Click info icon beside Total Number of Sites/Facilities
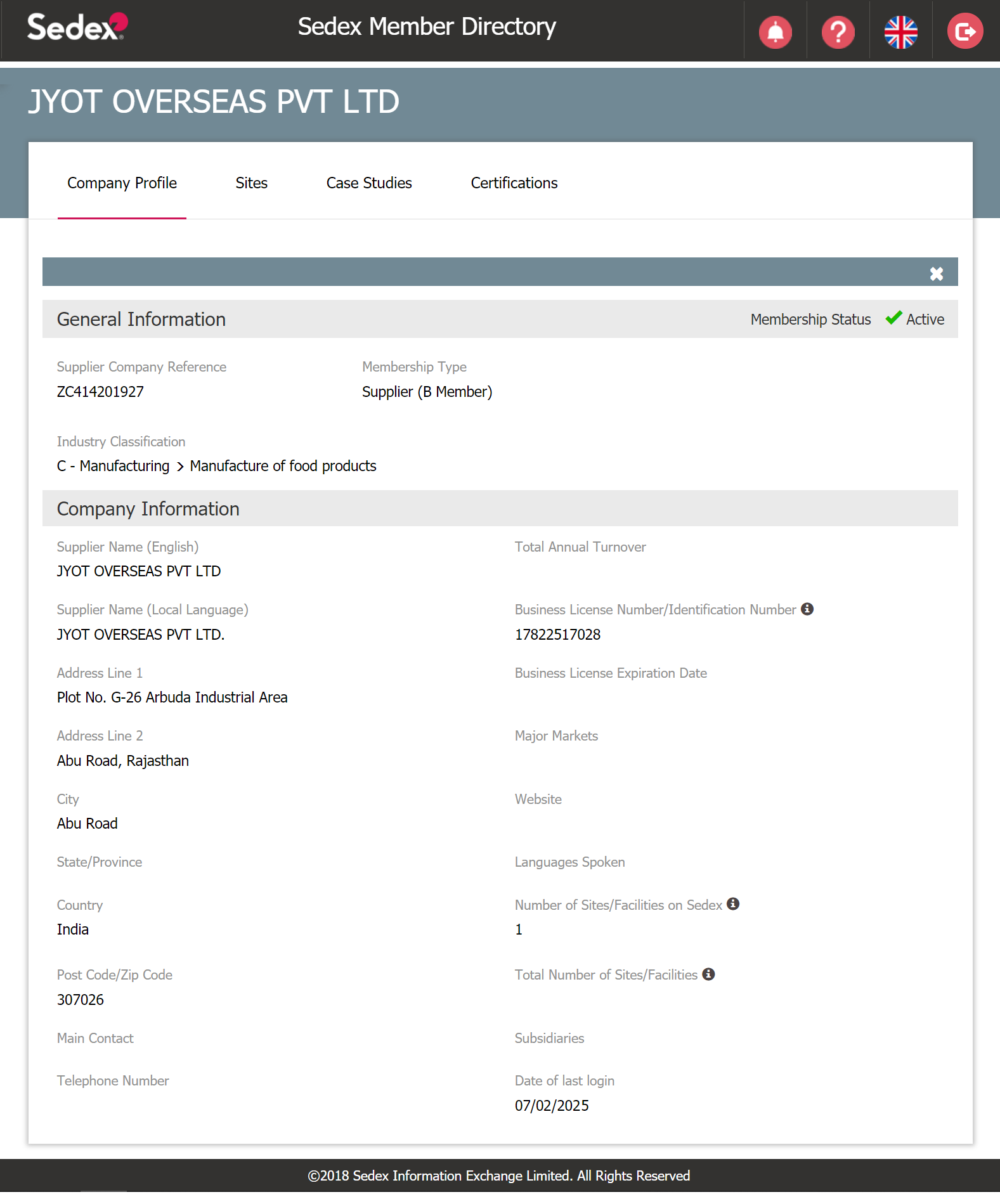The image size is (1000, 1204). click(708, 974)
